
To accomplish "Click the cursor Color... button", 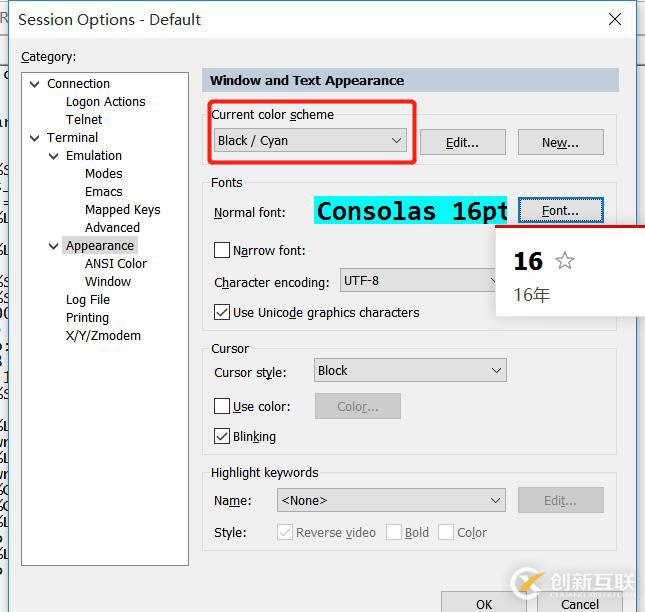I will (357, 406).
